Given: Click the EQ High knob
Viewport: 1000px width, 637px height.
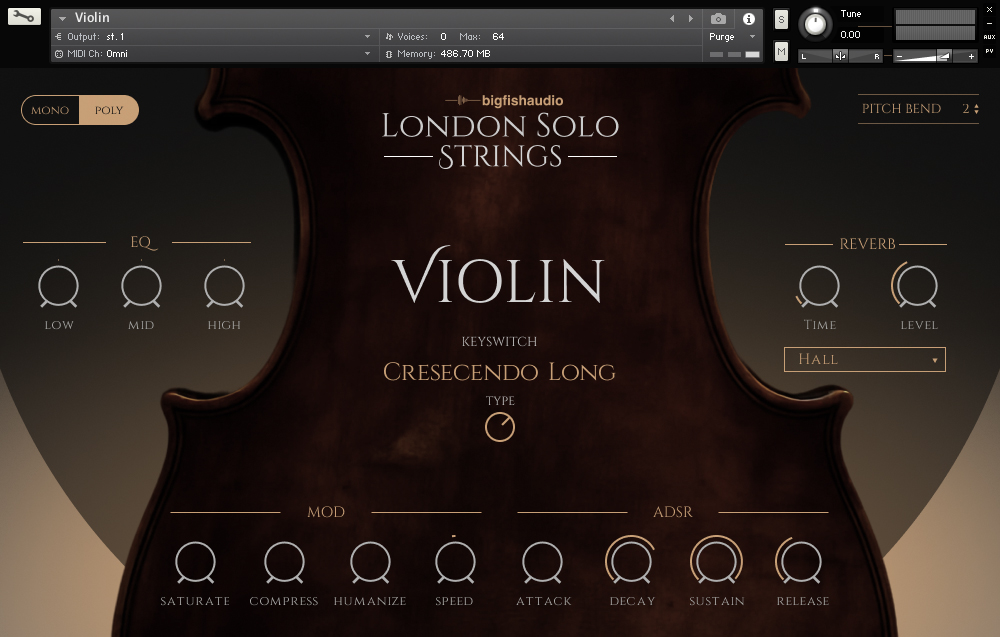Looking at the screenshot, I should (224, 287).
